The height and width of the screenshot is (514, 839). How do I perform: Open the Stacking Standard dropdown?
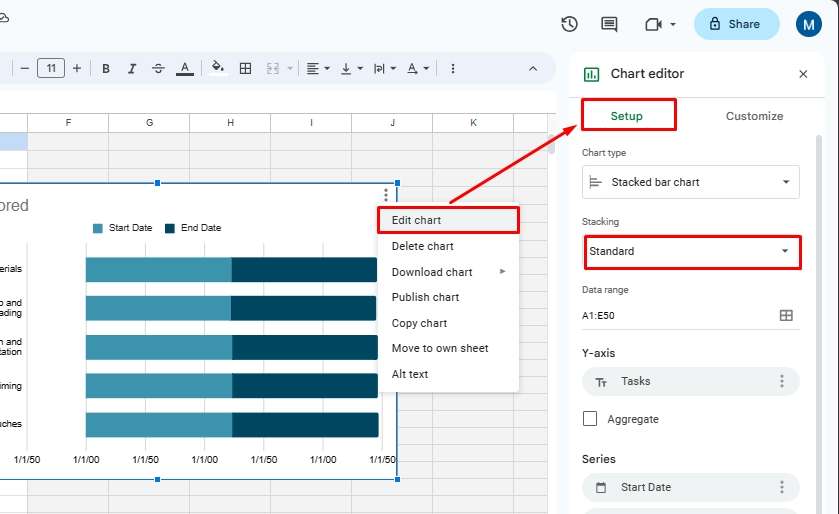point(692,251)
